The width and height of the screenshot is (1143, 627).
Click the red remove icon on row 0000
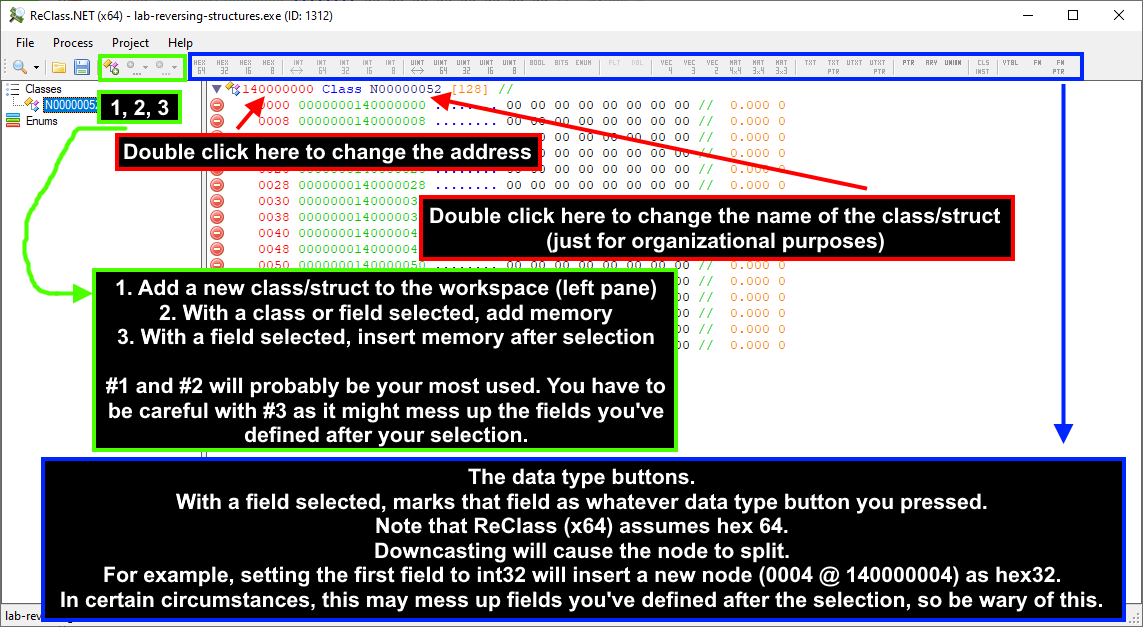(217, 105)
